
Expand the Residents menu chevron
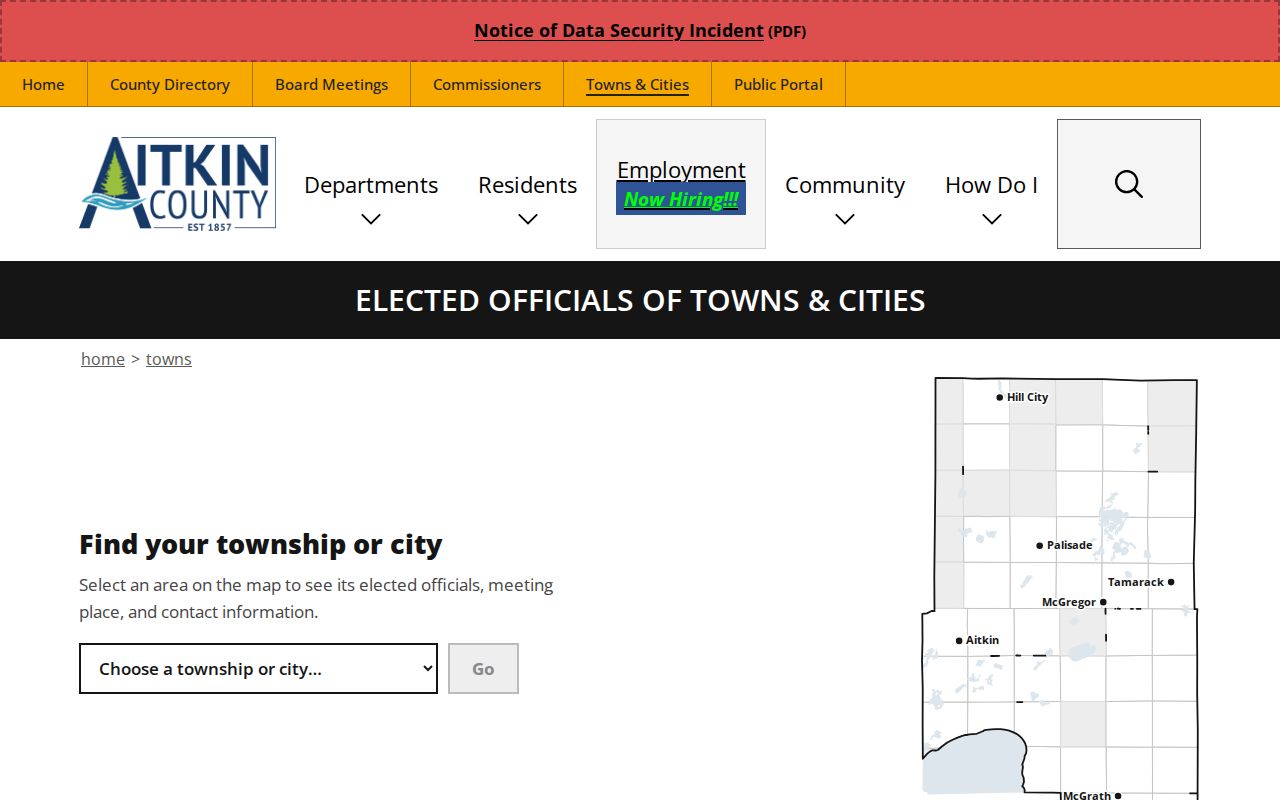(528, 219)
